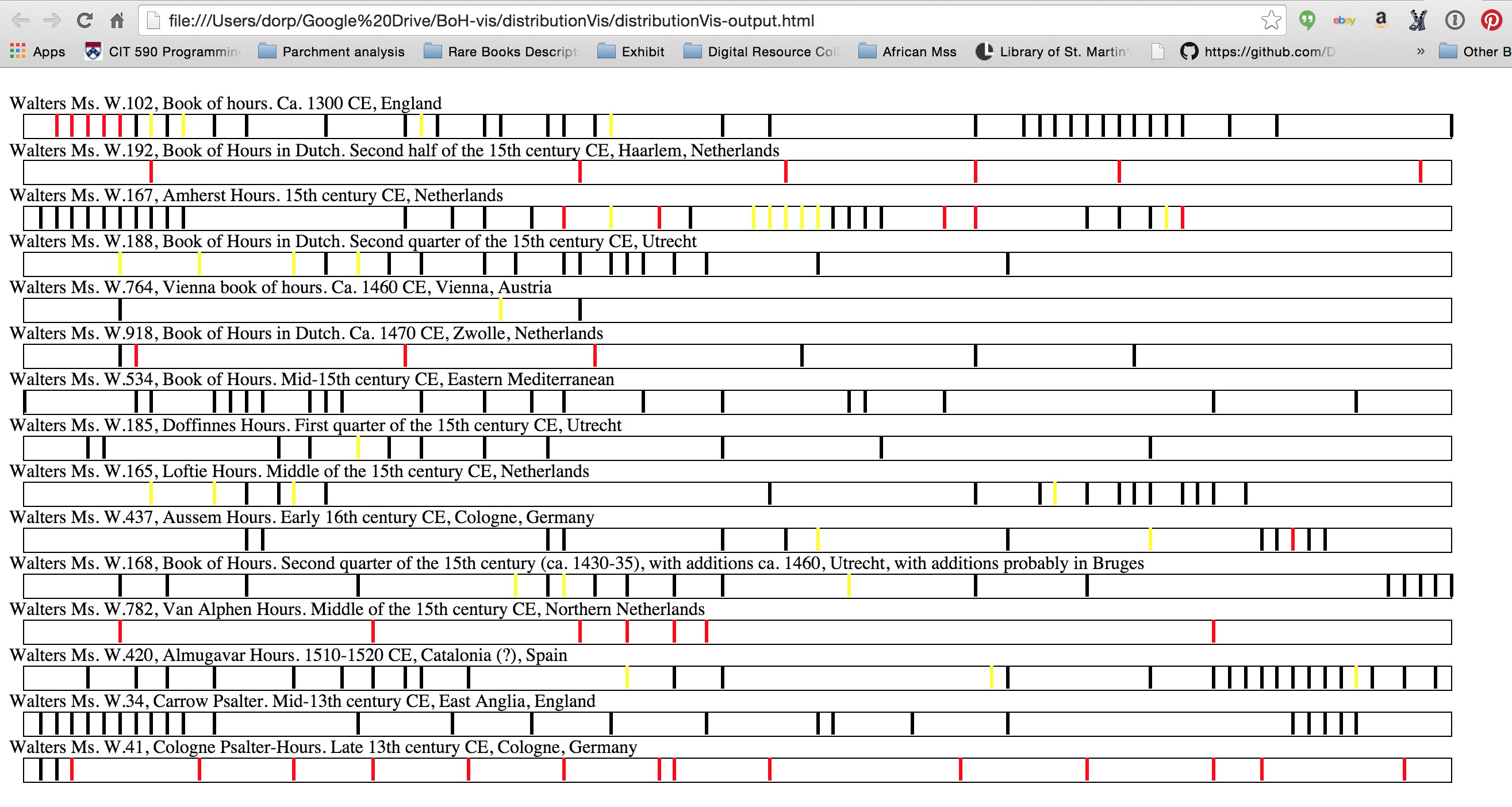Open the Rare Books Descript bookmark folder
This screenshot has height=807, width=1512.
pyautogui.click(x=501, y=52)
